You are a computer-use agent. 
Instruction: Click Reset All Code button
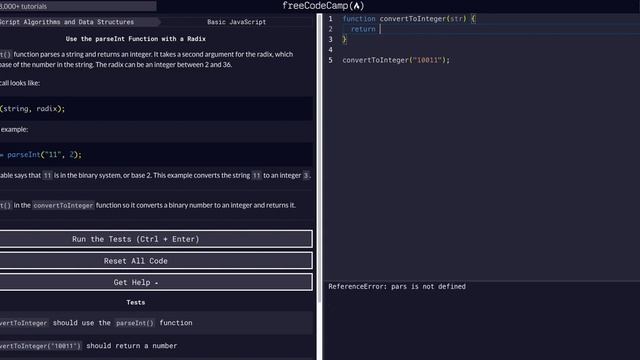(156, 261)
